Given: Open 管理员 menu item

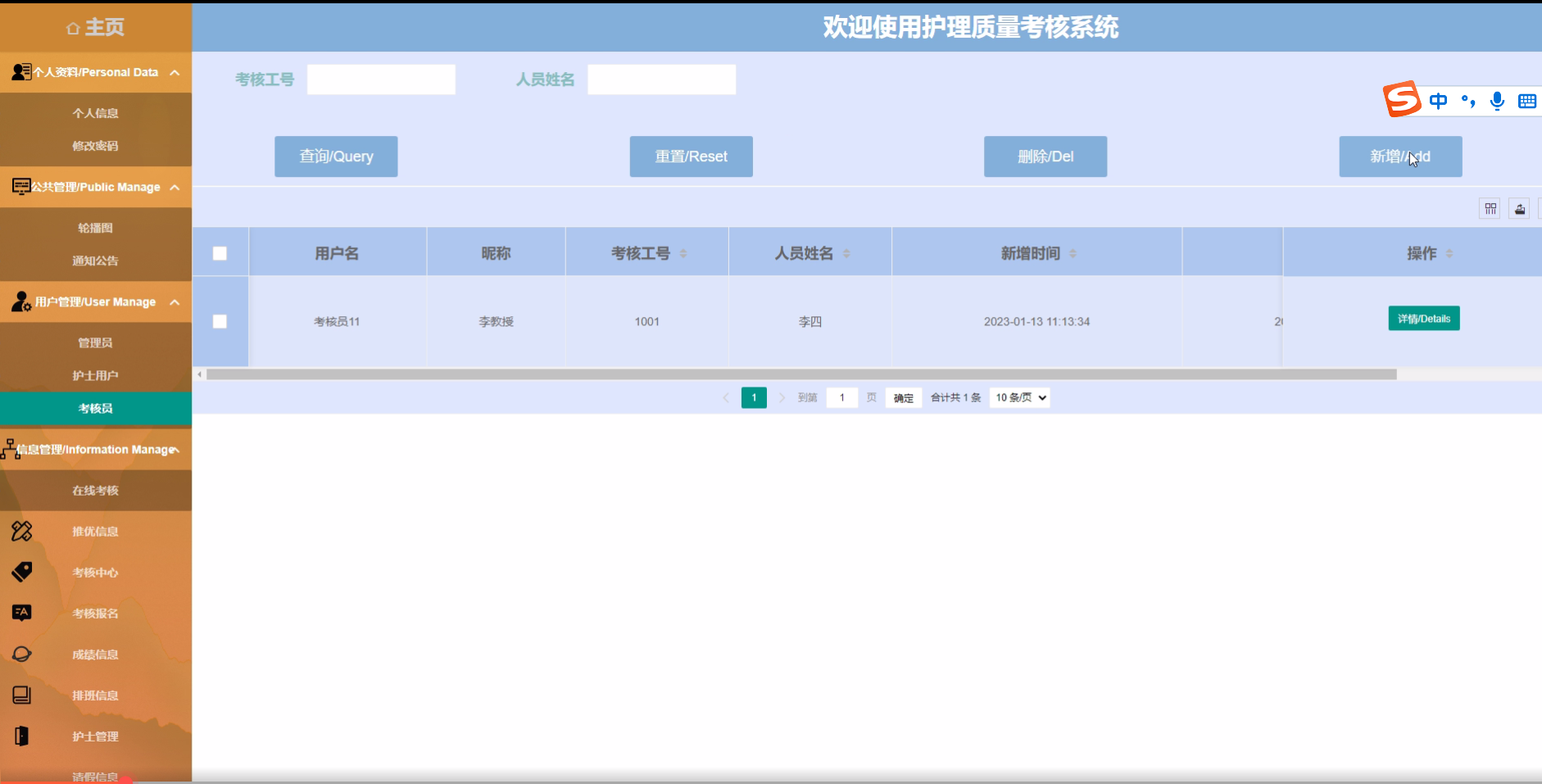Looking at the screenshot, I should click(x=96, y=342).
